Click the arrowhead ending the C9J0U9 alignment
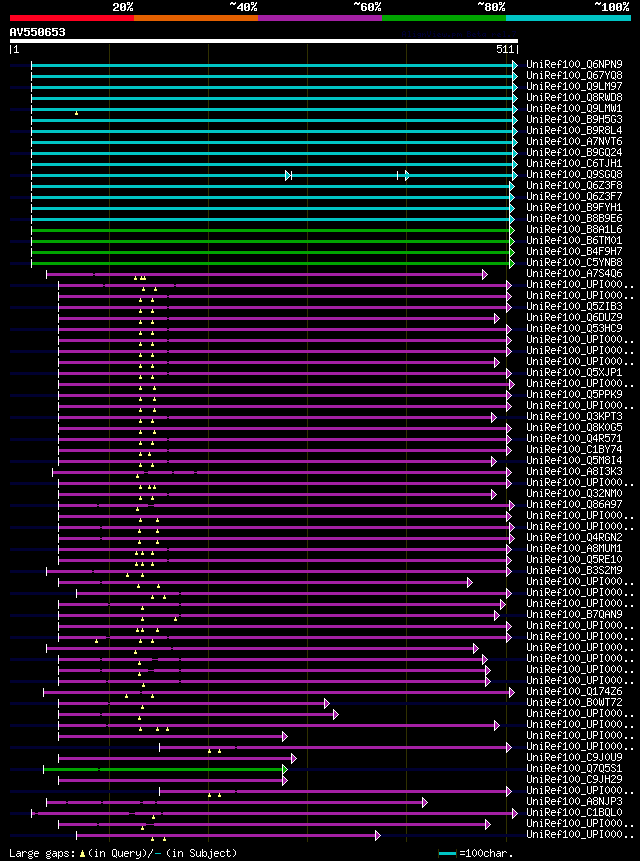Screen dimensions: 640x861 (x=294, y=758)
